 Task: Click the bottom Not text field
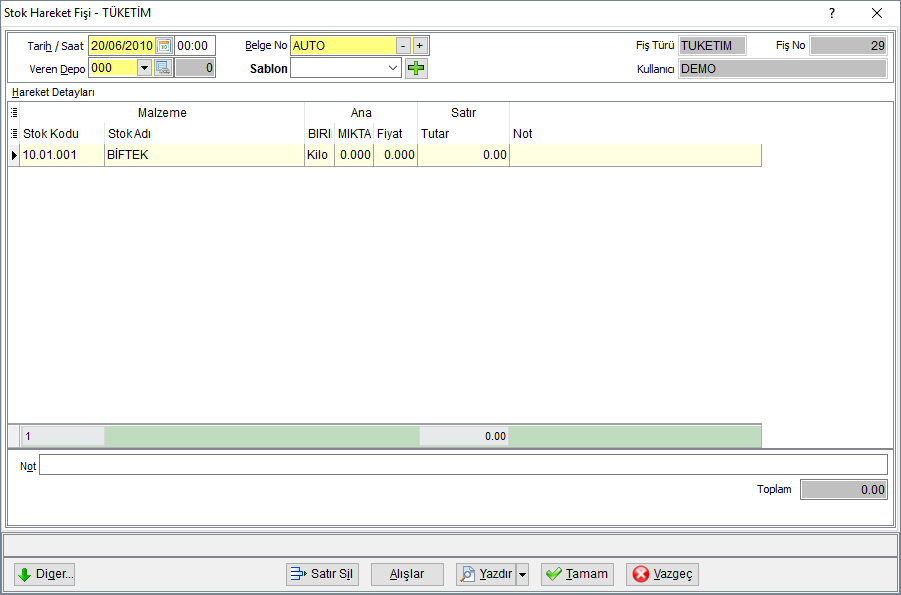point(463,465)
